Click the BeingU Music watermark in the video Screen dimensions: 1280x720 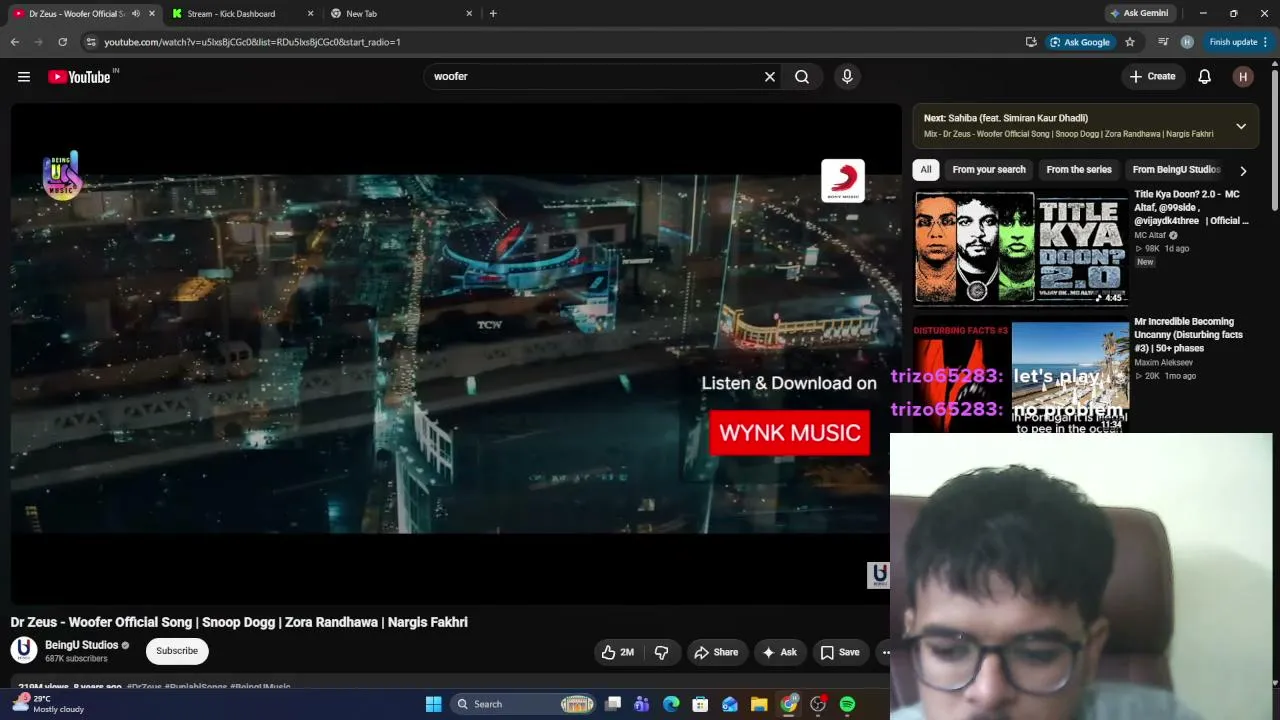[x=61, y=175]
